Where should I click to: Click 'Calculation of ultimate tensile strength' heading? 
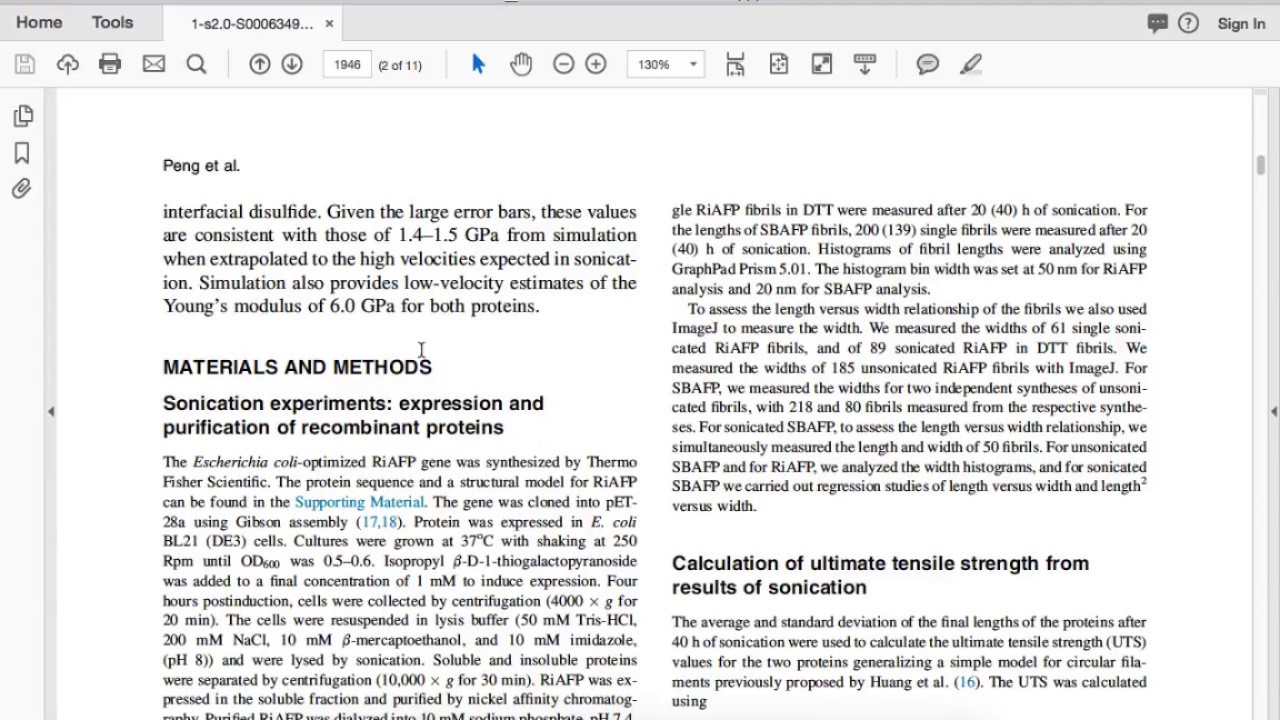pyautogui.click(x=880, y=575)
